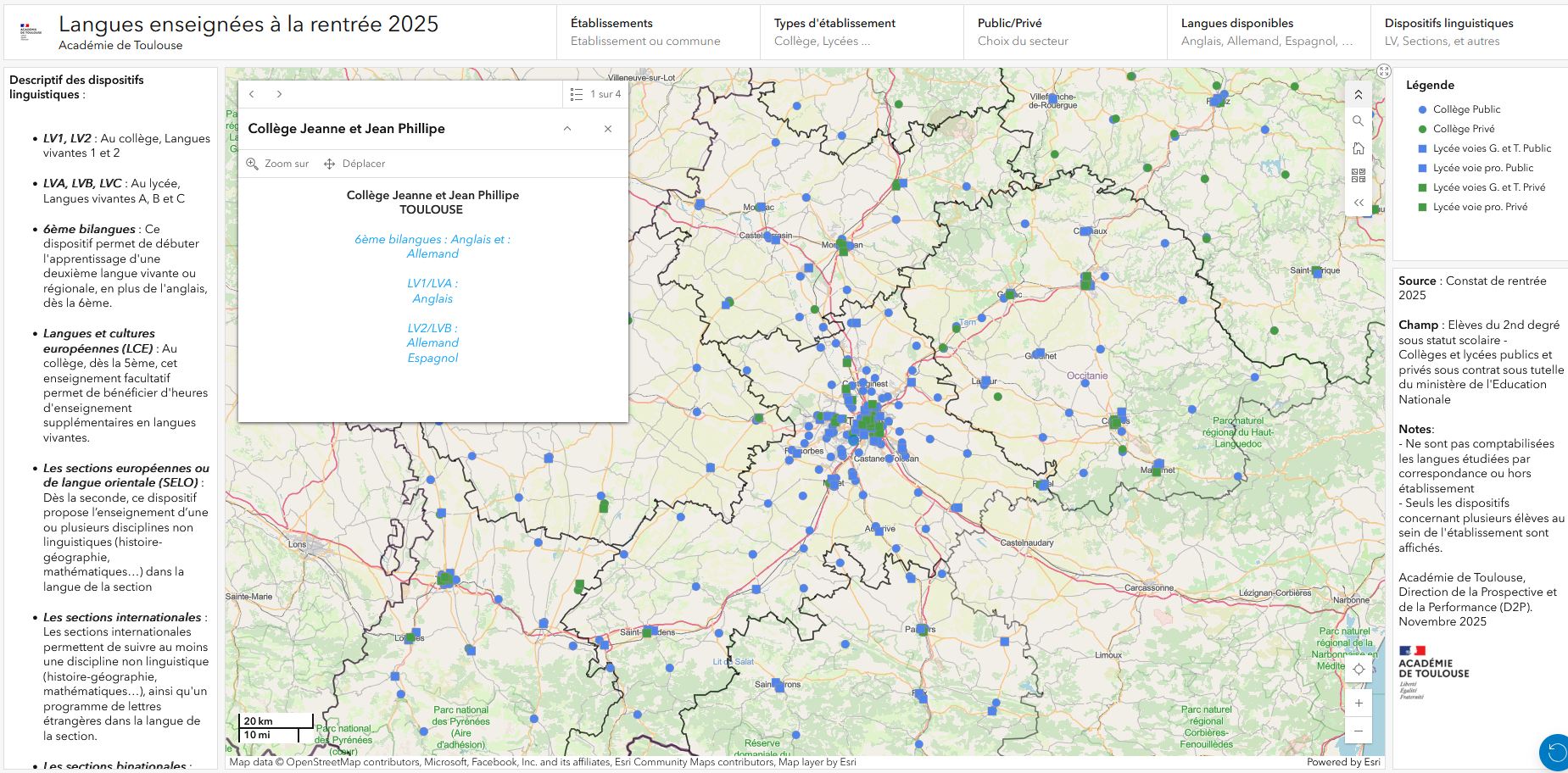Go to next feature in popup
Viewport: 1568px width, 773px height.
(x=279, y=94)
